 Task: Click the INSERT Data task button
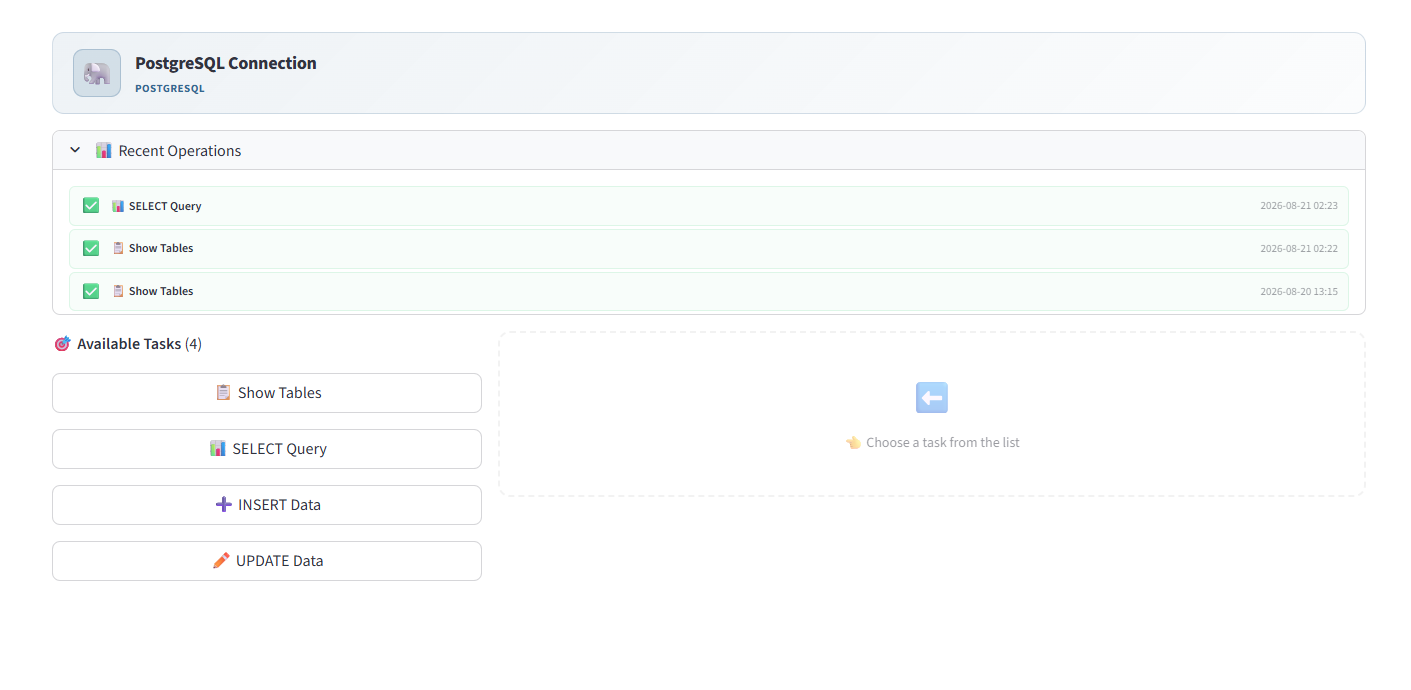267,505
